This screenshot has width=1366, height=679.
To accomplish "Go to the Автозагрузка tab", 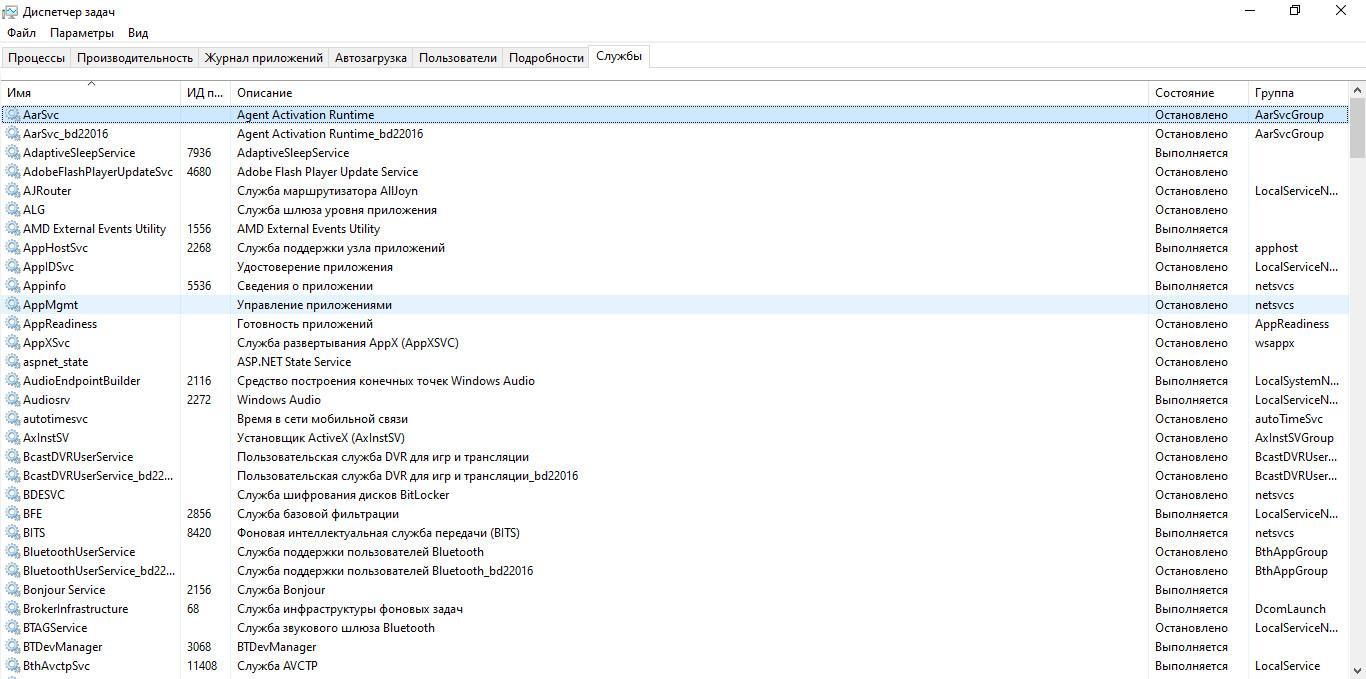I will click(x=371, y=58).
